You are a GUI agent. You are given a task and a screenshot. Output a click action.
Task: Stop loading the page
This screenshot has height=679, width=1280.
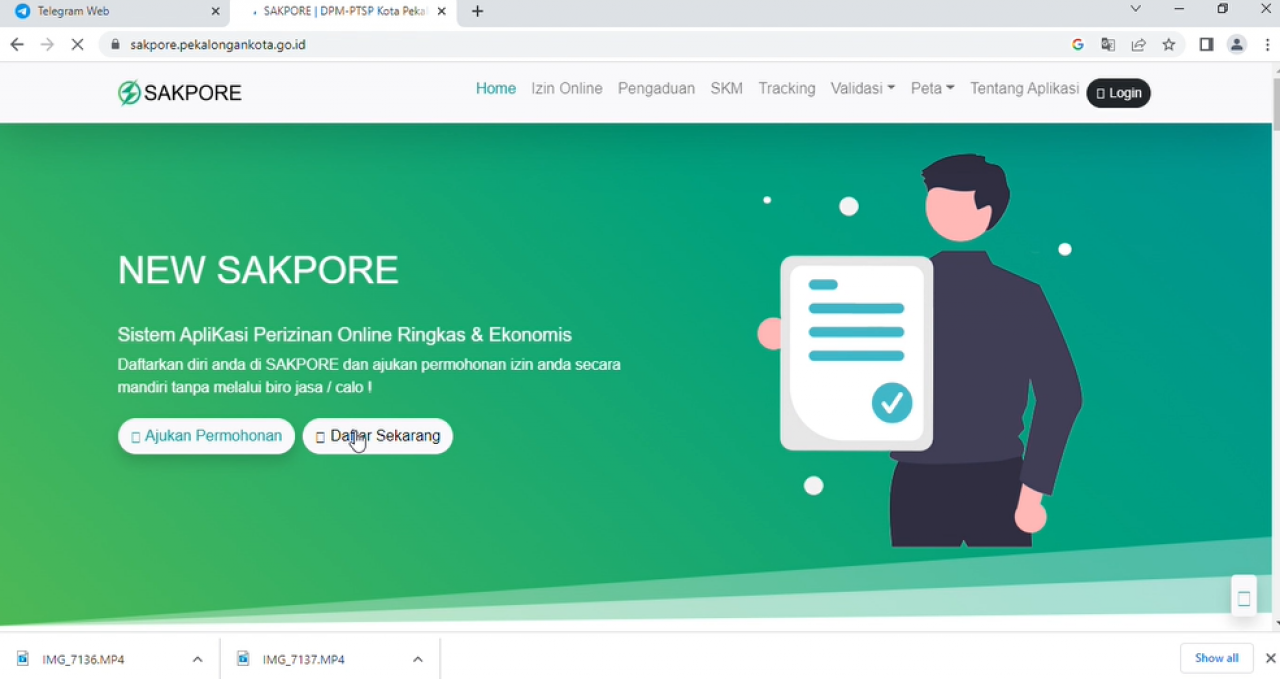77,44
